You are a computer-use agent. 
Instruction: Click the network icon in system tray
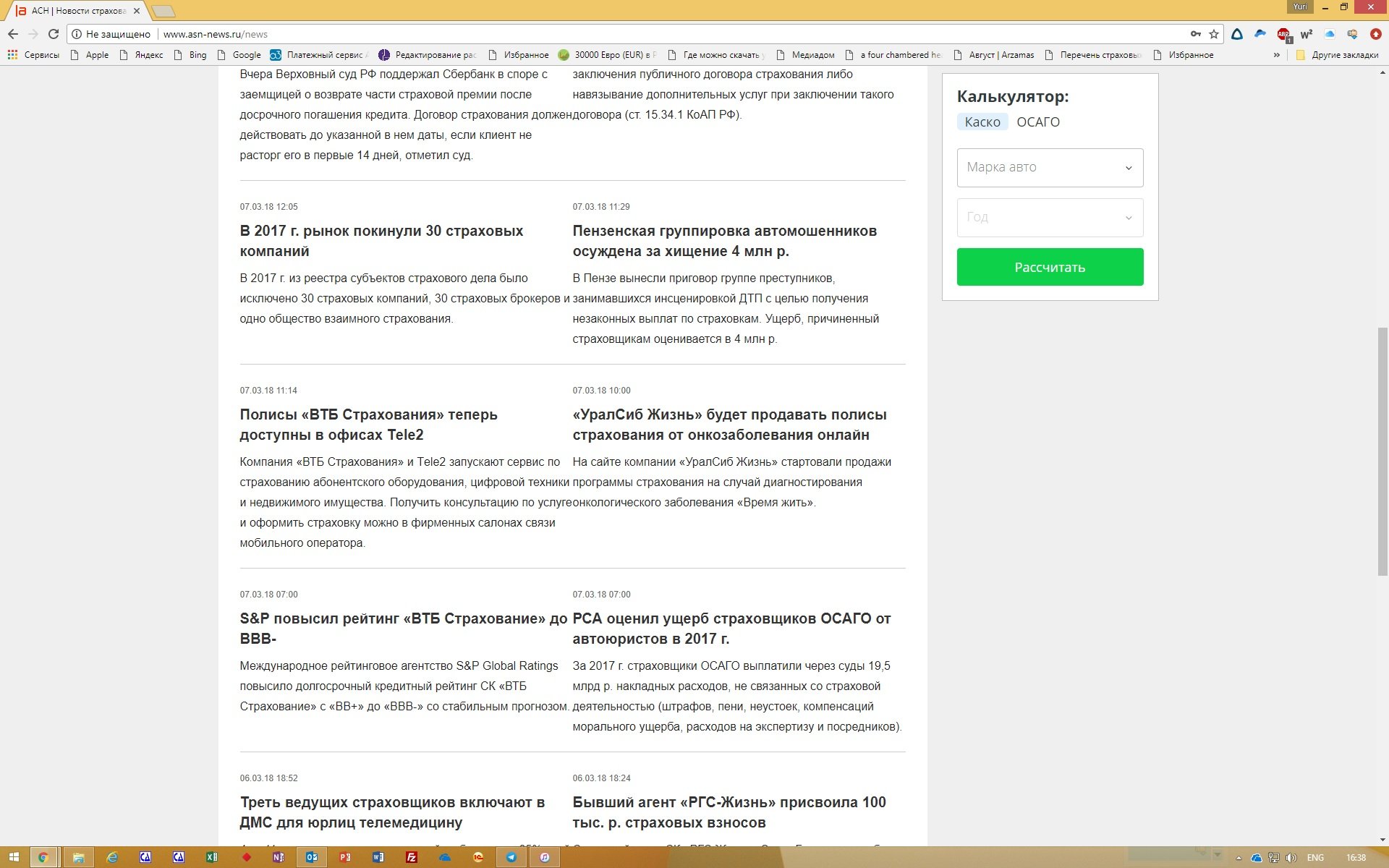1273,858
